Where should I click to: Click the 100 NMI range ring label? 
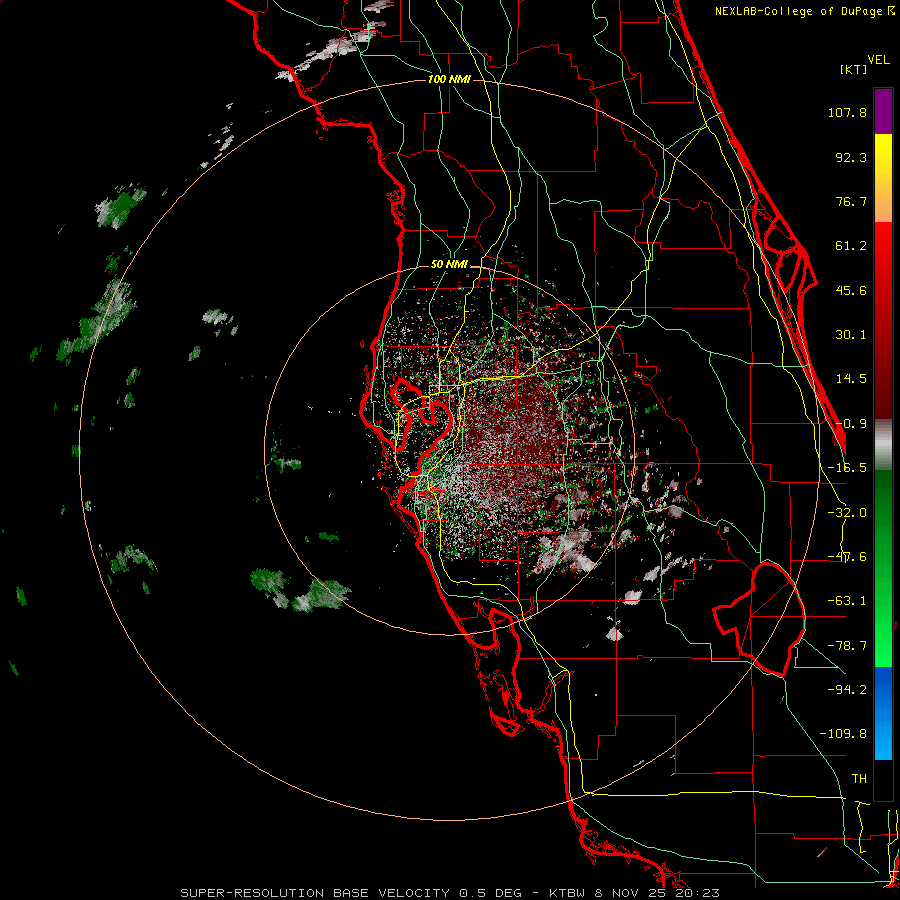pos(449,79)
